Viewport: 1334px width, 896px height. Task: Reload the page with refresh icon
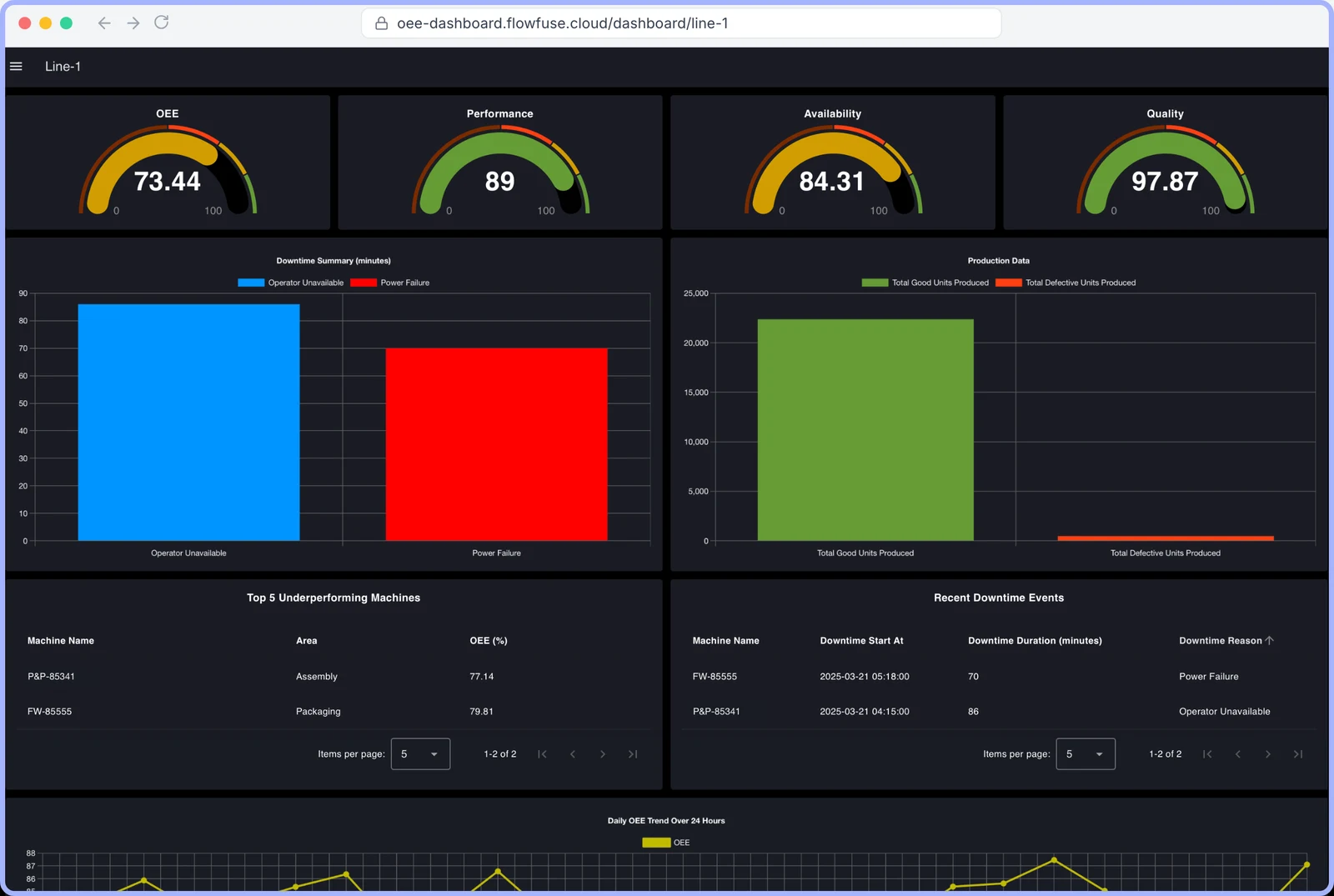(x=162, y=23)
